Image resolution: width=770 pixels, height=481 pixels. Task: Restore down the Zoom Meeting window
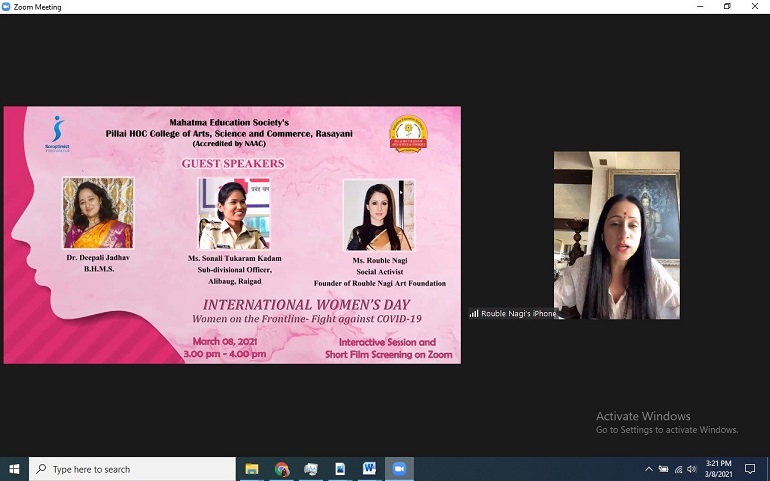727,6
